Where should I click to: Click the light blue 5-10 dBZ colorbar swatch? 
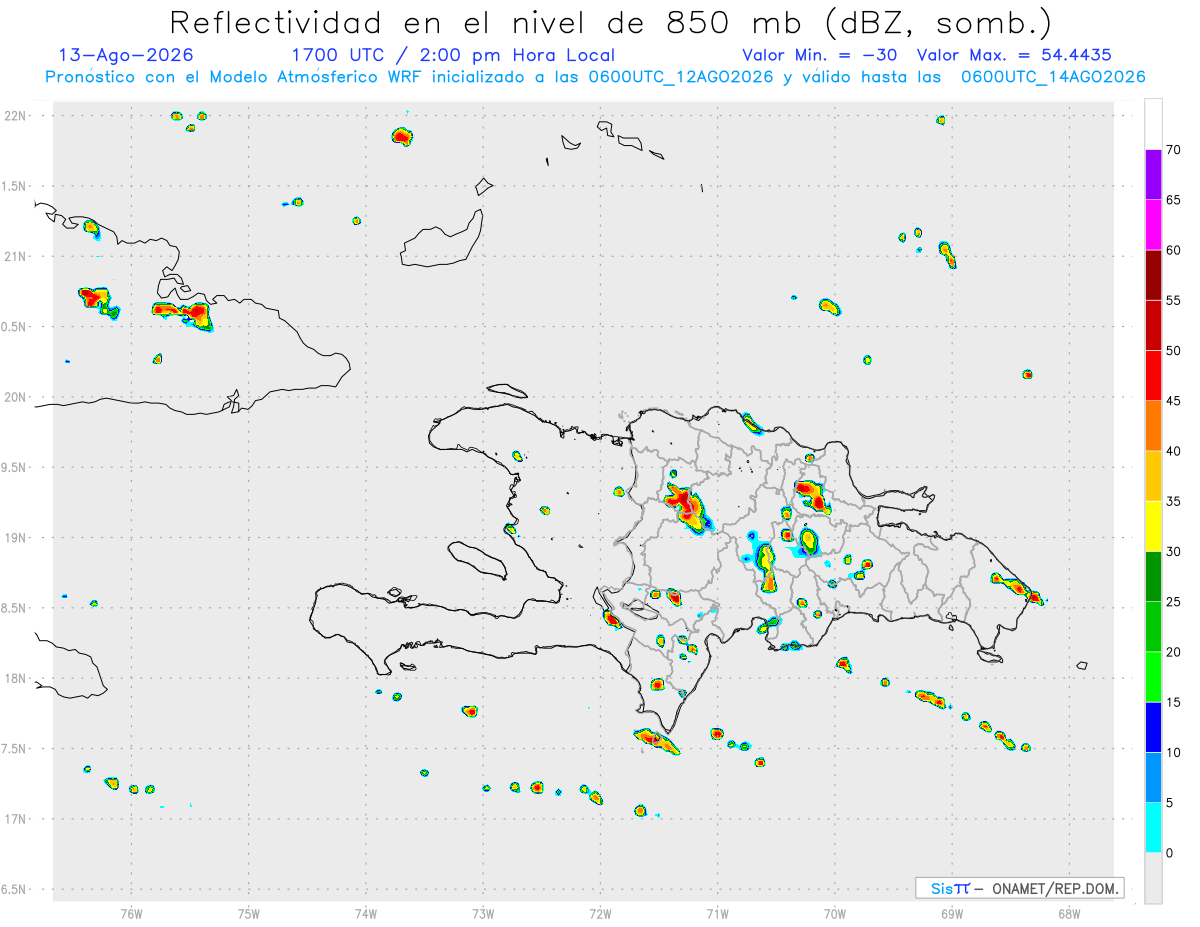1153,777
